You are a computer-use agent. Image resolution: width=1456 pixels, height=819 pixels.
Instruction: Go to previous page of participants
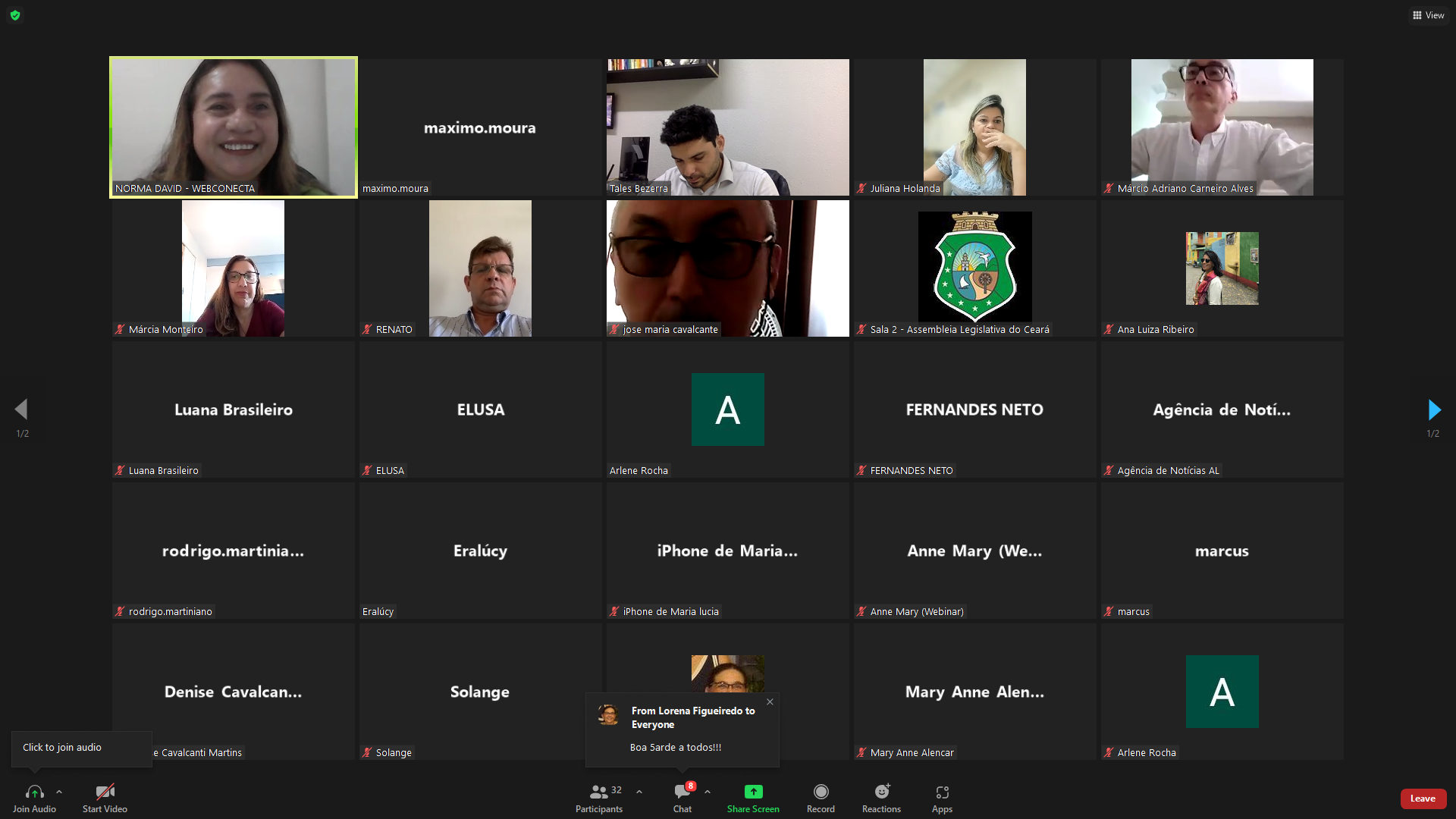[x=21, y=410]
